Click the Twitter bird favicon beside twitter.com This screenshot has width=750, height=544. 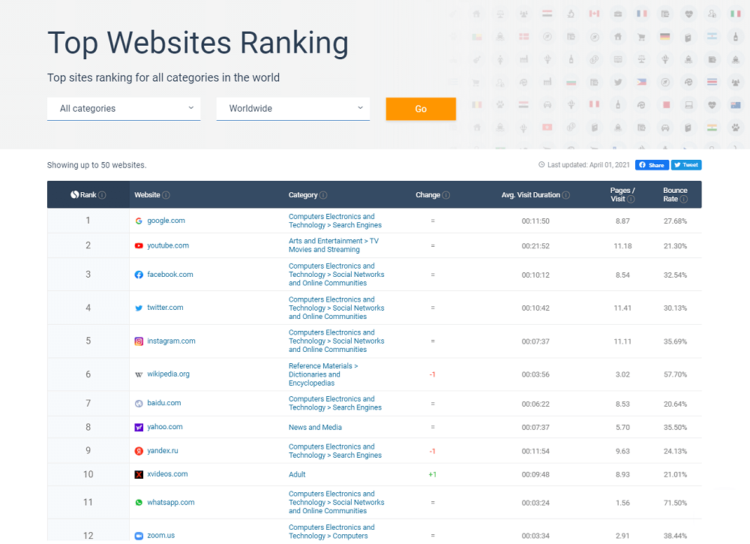(x=139, y=308)
